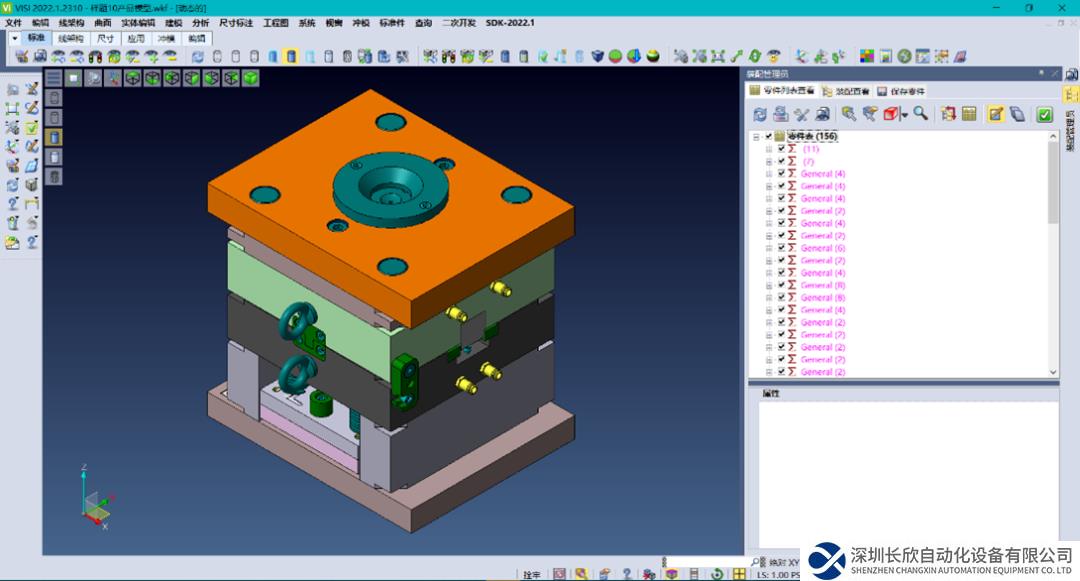Screen dimensions: 1080x581
Task: Uncheck the root 零件表 (156) checkbox
Action: (x=769, y=136)
